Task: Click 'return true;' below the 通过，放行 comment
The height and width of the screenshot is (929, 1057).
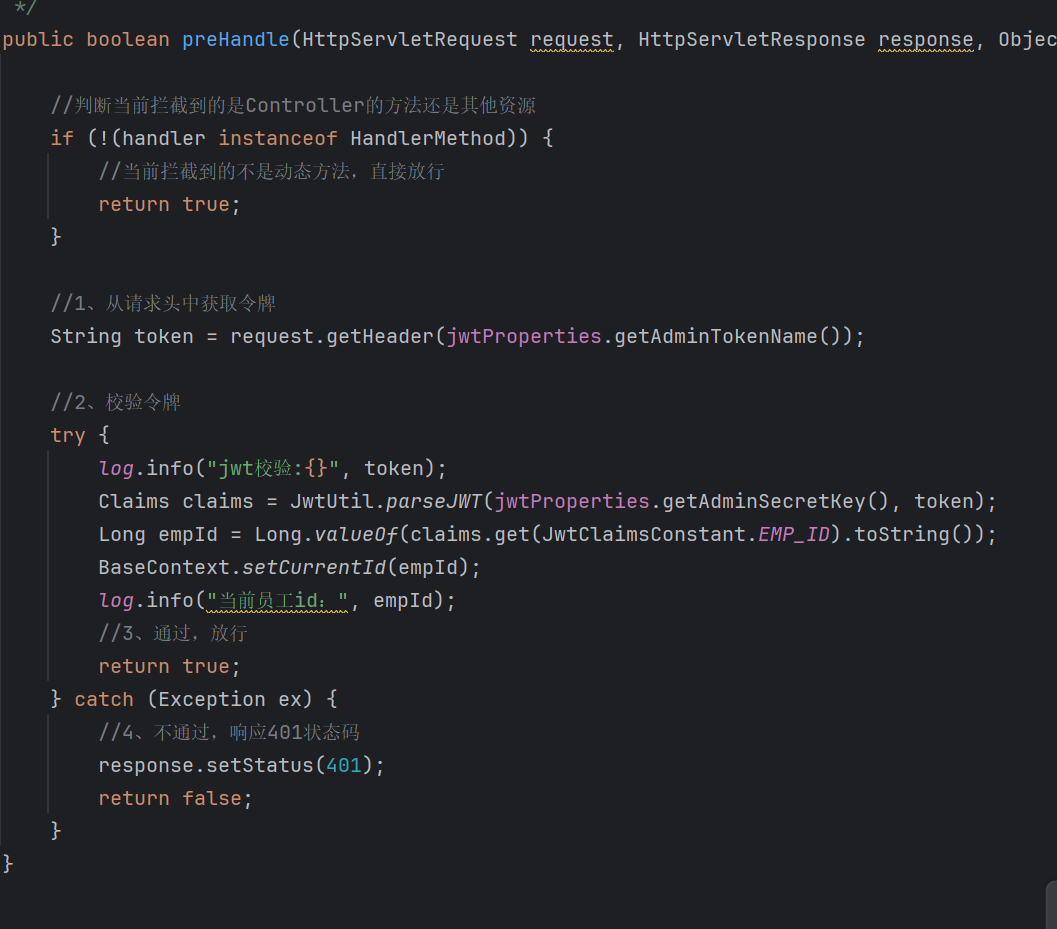Action: point(169,667)
